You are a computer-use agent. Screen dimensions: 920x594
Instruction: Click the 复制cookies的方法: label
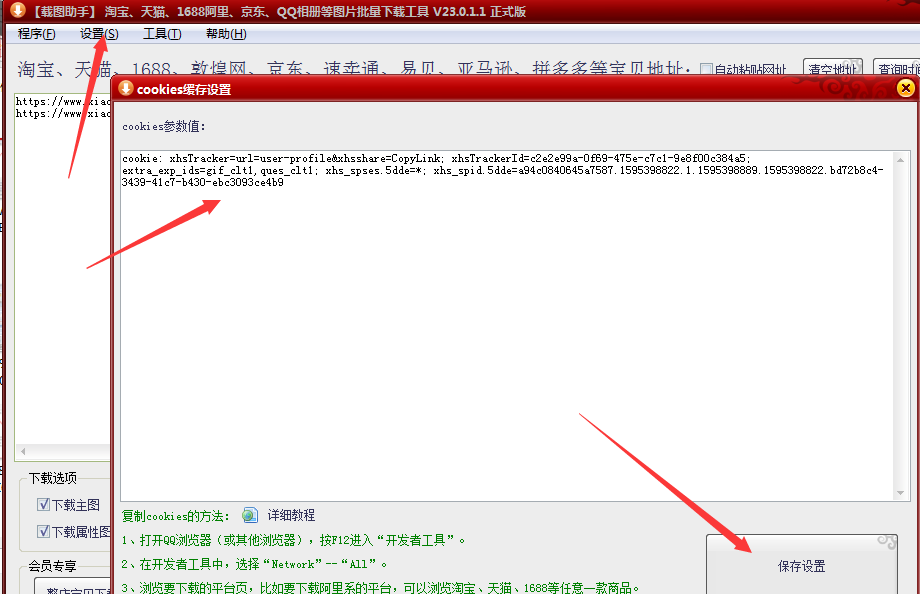click(x=175, y=516)
